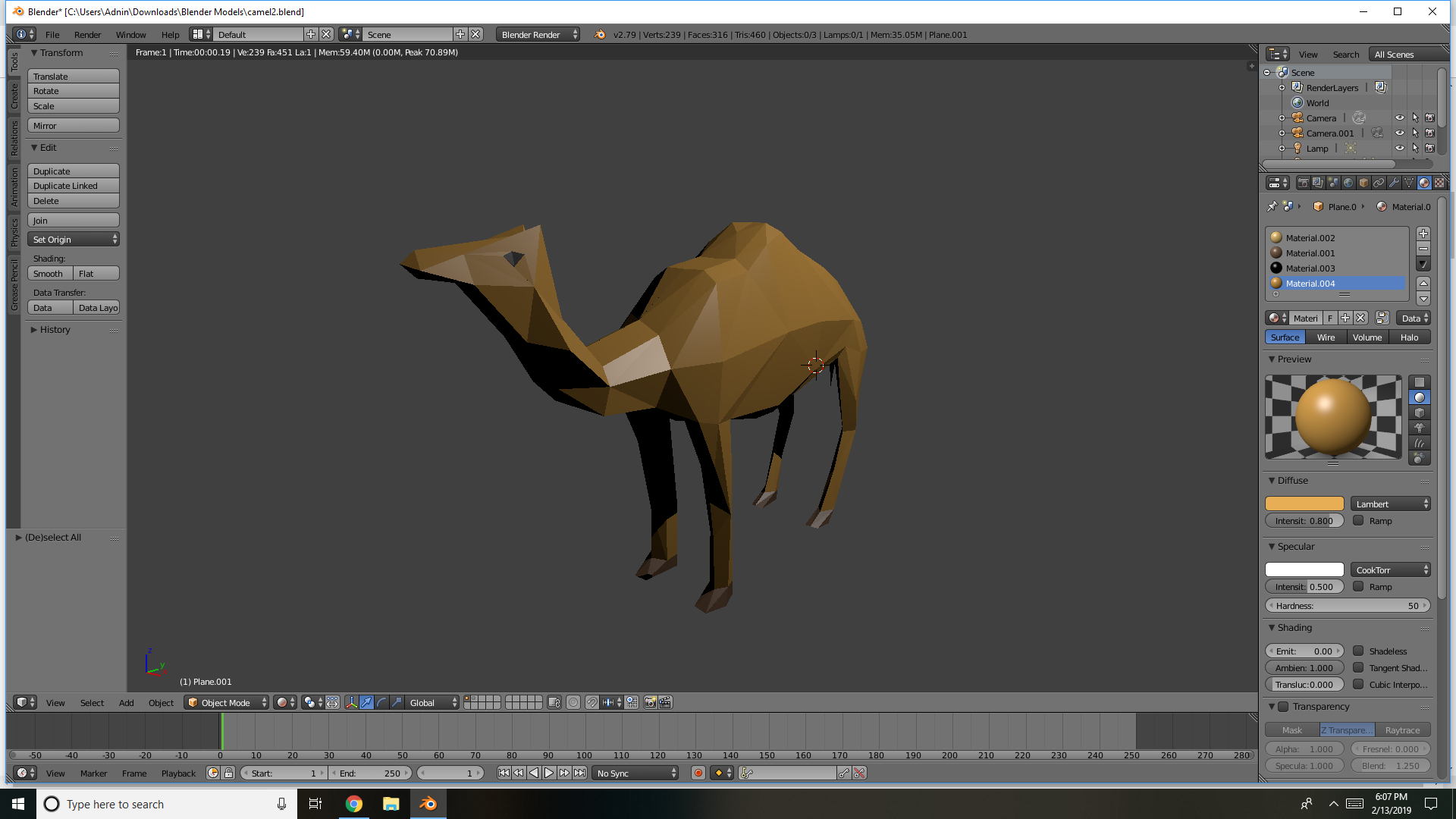Toggle snap magnet in viewport header
The height and width of the screenshot is (819, 1456).
tap(592, 702)
